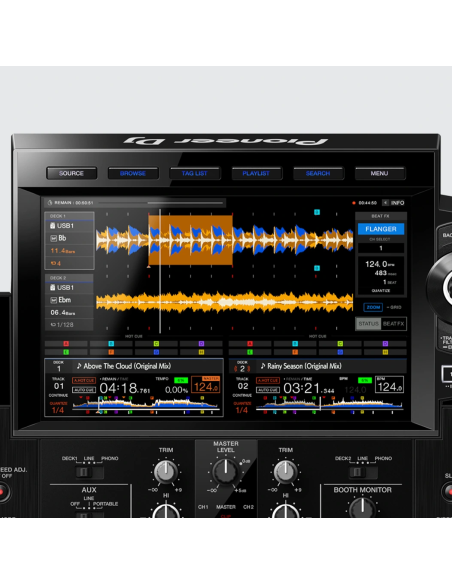Trigger Deck 1 hot cue G
The height and width of the screenshot is (584, 452).
(x=156, y=352)
